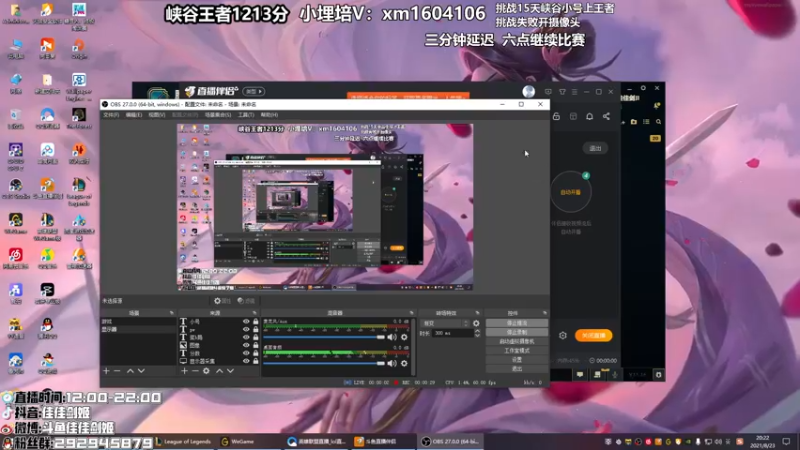
Task: Adjust 桌面音频 volume slider
Action: click(x=324, y=363)
